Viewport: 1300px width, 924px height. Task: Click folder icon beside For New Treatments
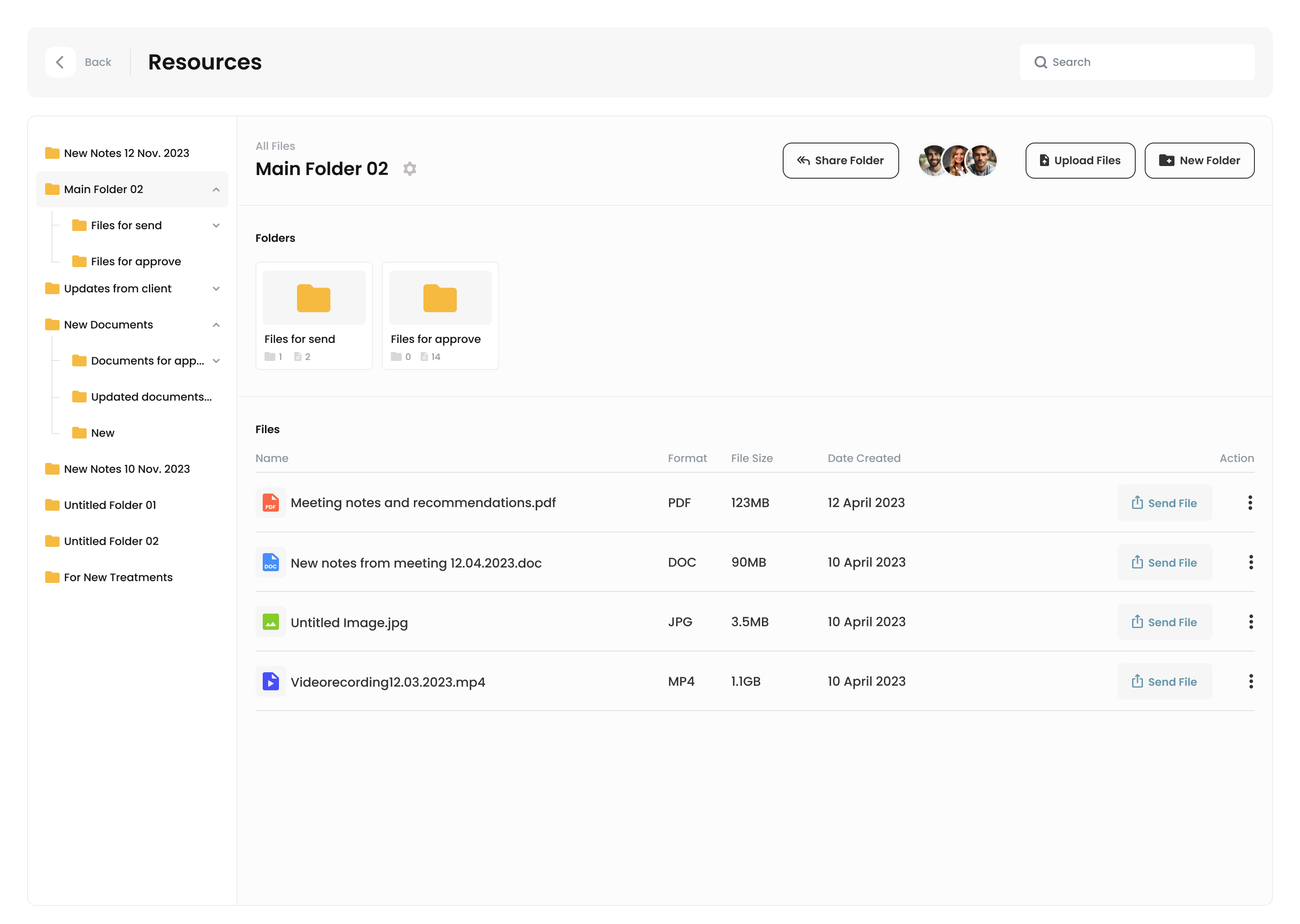tap(52, 577)
